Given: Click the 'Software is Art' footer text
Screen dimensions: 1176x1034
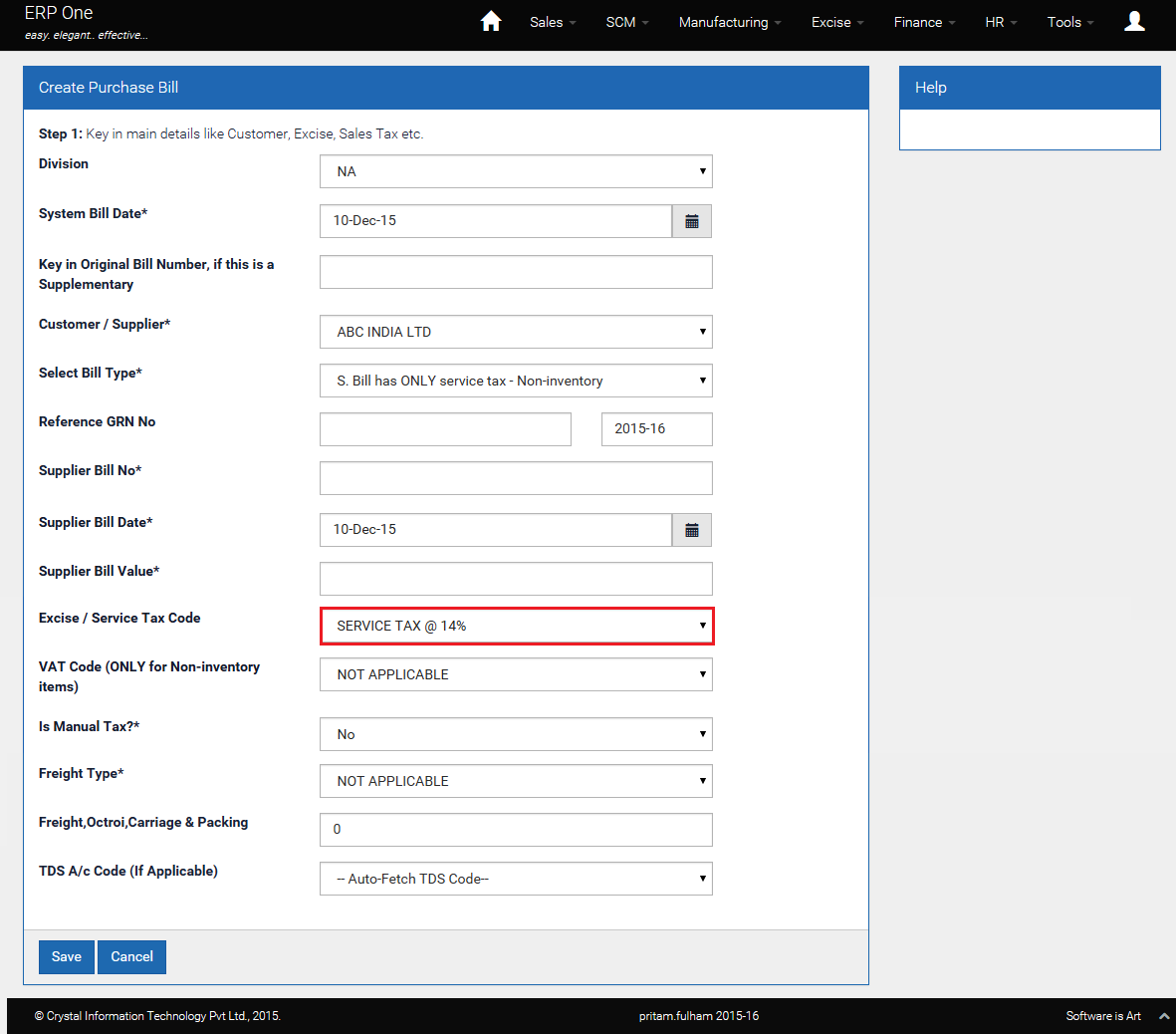Looking at the screenshot, I should [x=1103, y=1016].
